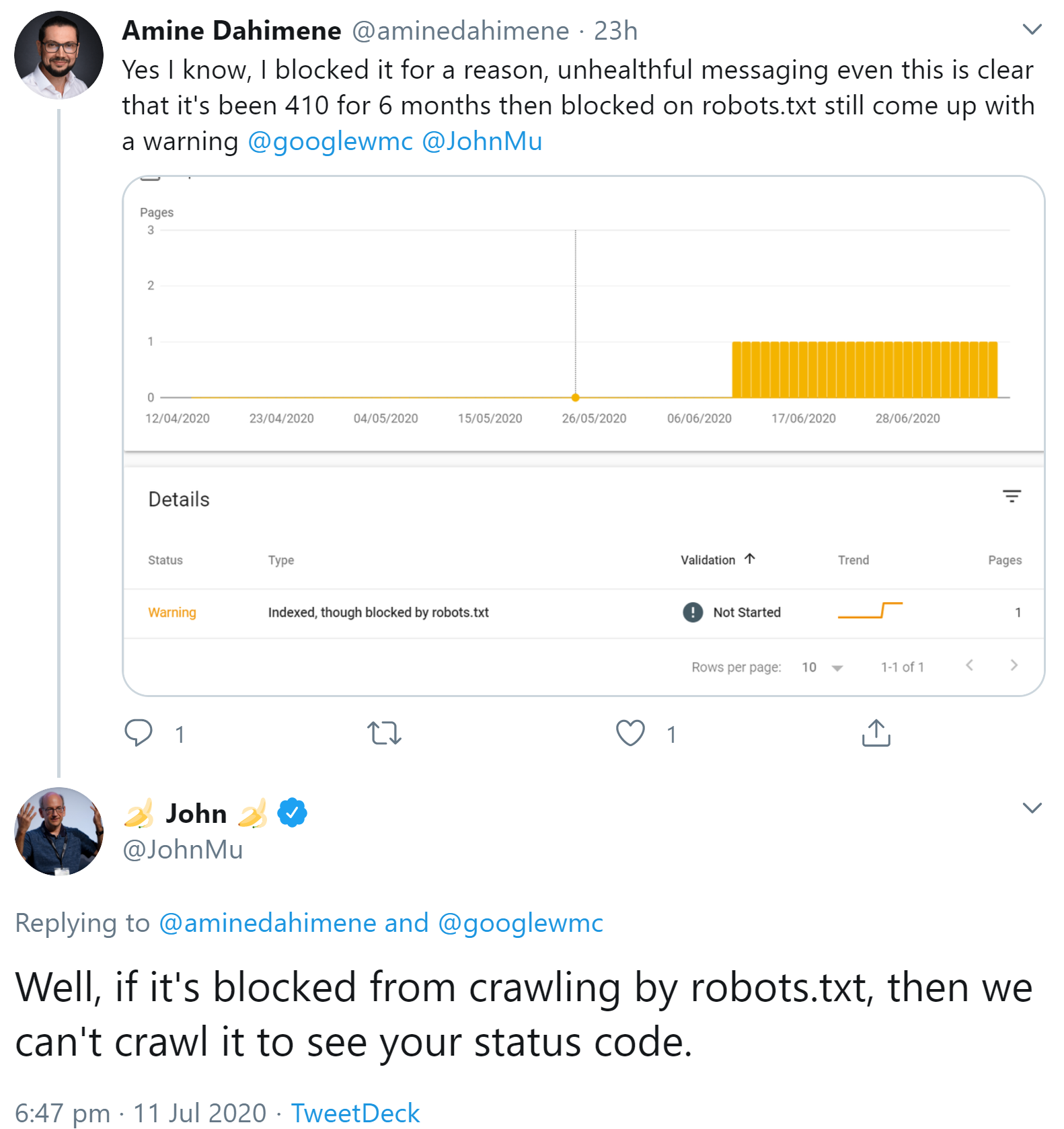Open the @JohnMu mention in tweet text
The image size is (1064, 1129).
pyautogui.click(x=482, y=141)
